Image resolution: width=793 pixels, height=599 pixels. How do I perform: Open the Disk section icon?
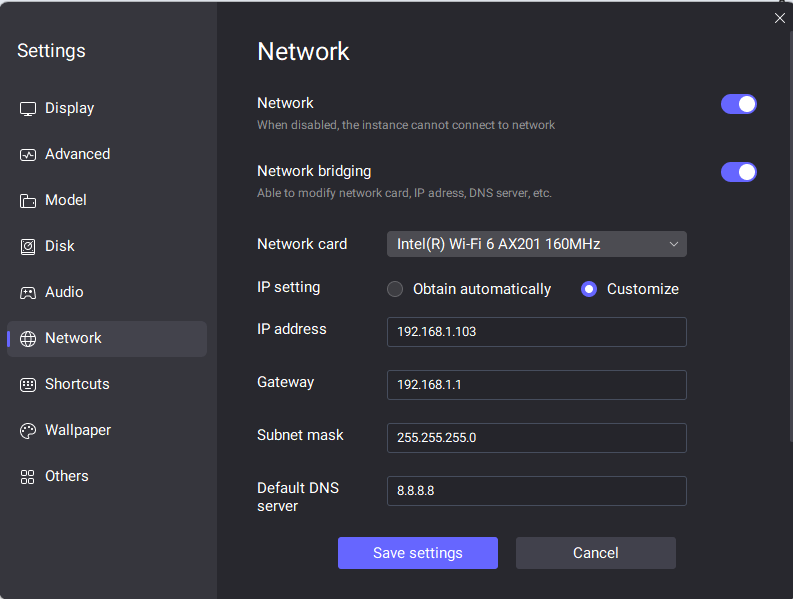[28, 247]
